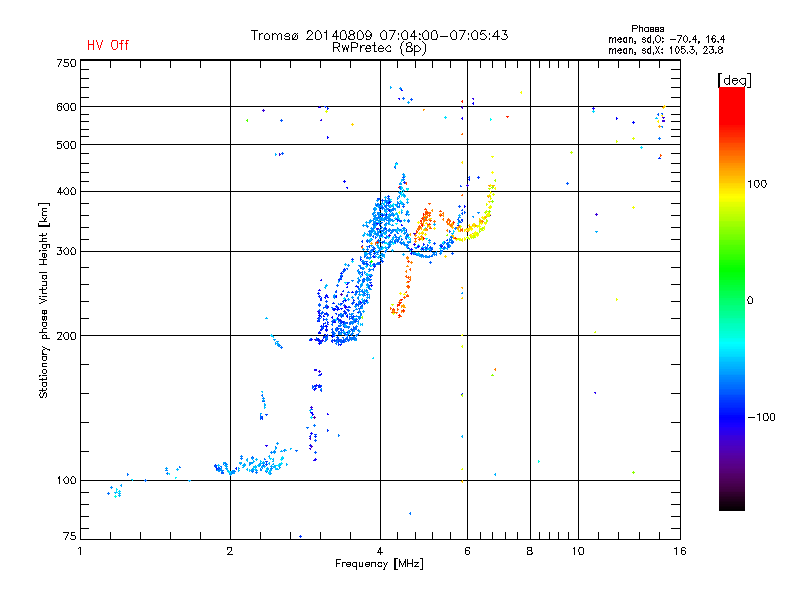Click the '16' frequency axis label
This screenshot has width=800, height=600.
pos(680,551)
